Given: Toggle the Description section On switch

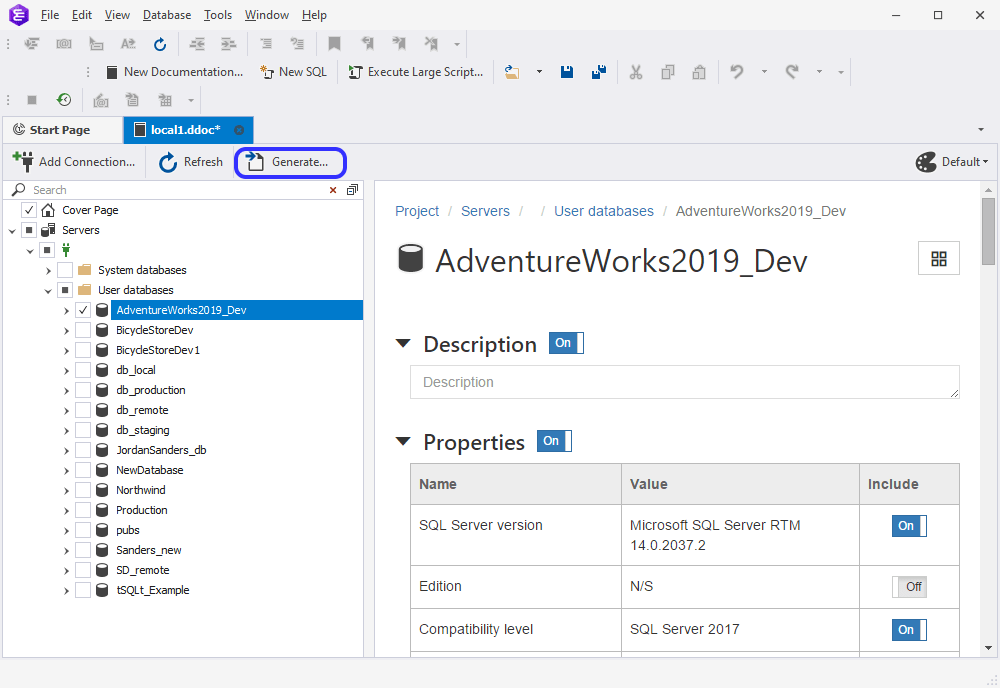Looking at the screenshot, I should coord(566,343).
